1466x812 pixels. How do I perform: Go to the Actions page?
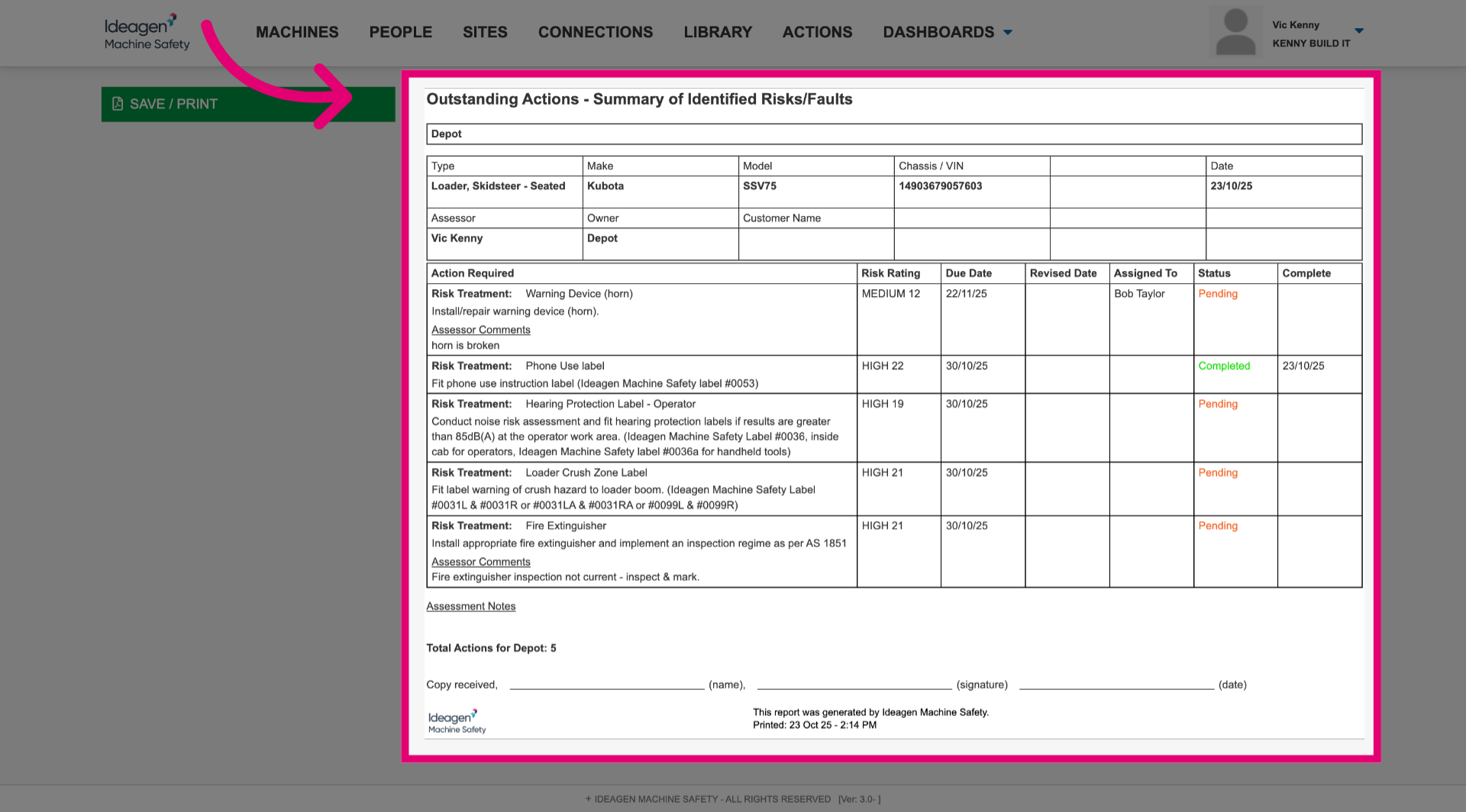pyautogui.click(x=817, y=32)
